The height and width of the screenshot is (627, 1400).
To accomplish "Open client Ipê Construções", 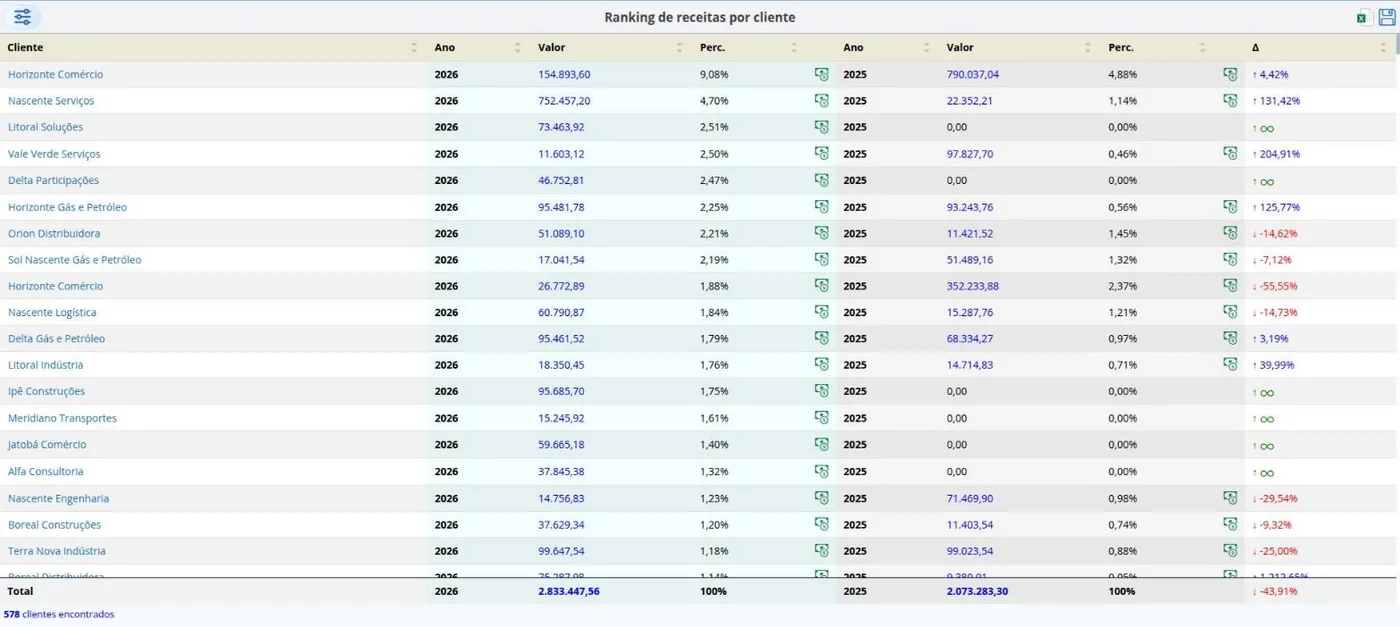I will [x=46, y=391].
